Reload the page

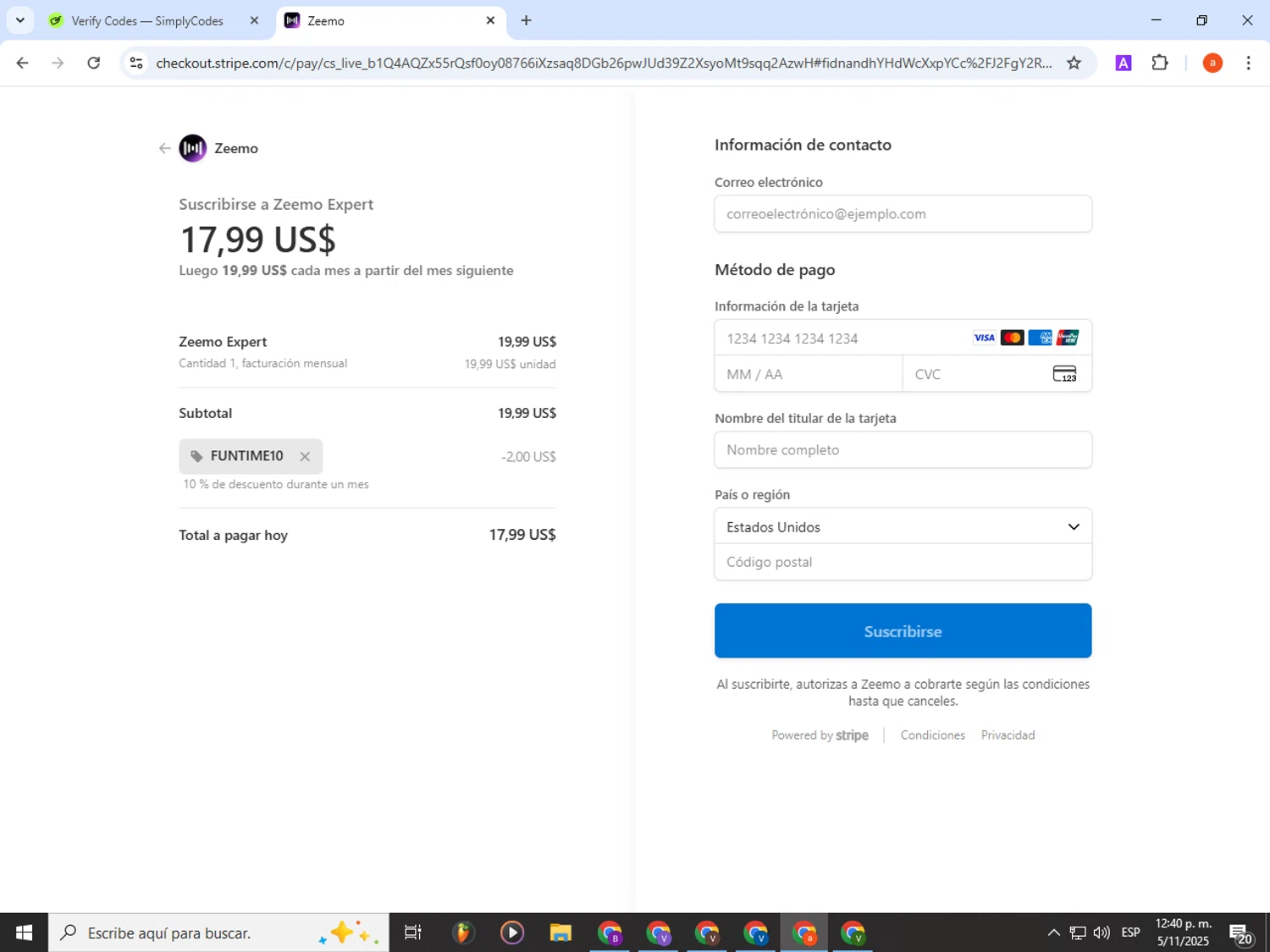pos(94,63)
